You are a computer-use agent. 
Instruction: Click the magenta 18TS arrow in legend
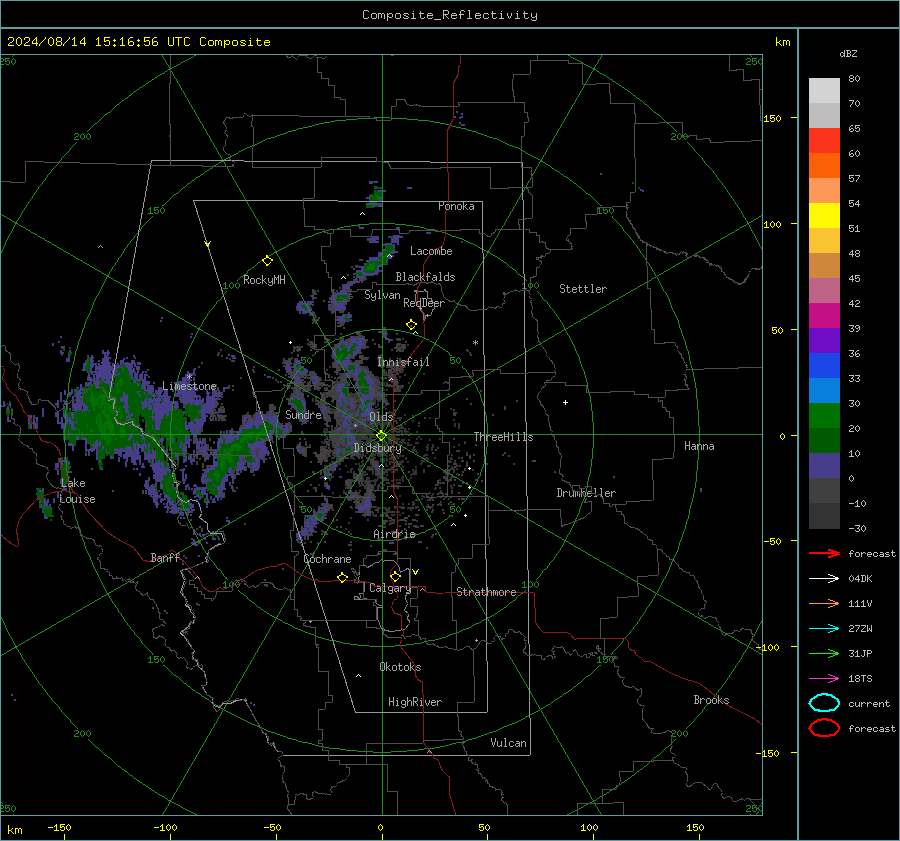click(x=824, y=679)
